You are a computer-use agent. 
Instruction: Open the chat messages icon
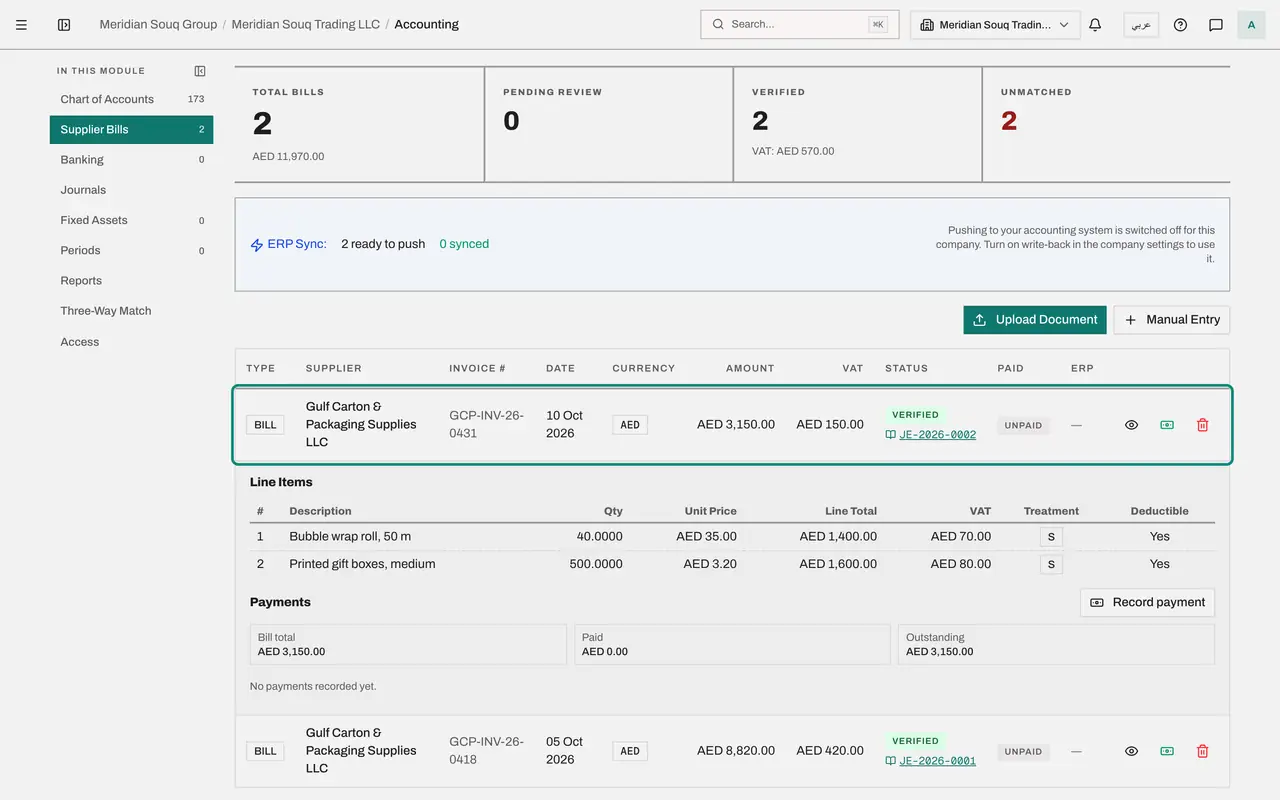[x=1216, y=24]
